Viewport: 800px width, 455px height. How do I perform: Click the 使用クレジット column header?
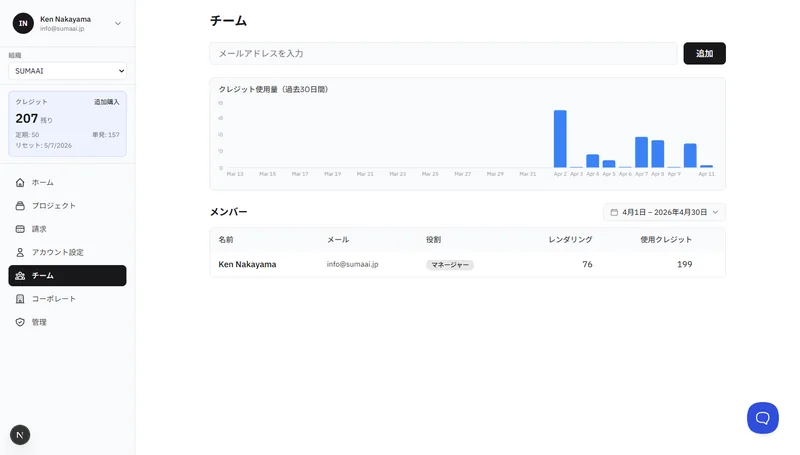tap(666, 239)
